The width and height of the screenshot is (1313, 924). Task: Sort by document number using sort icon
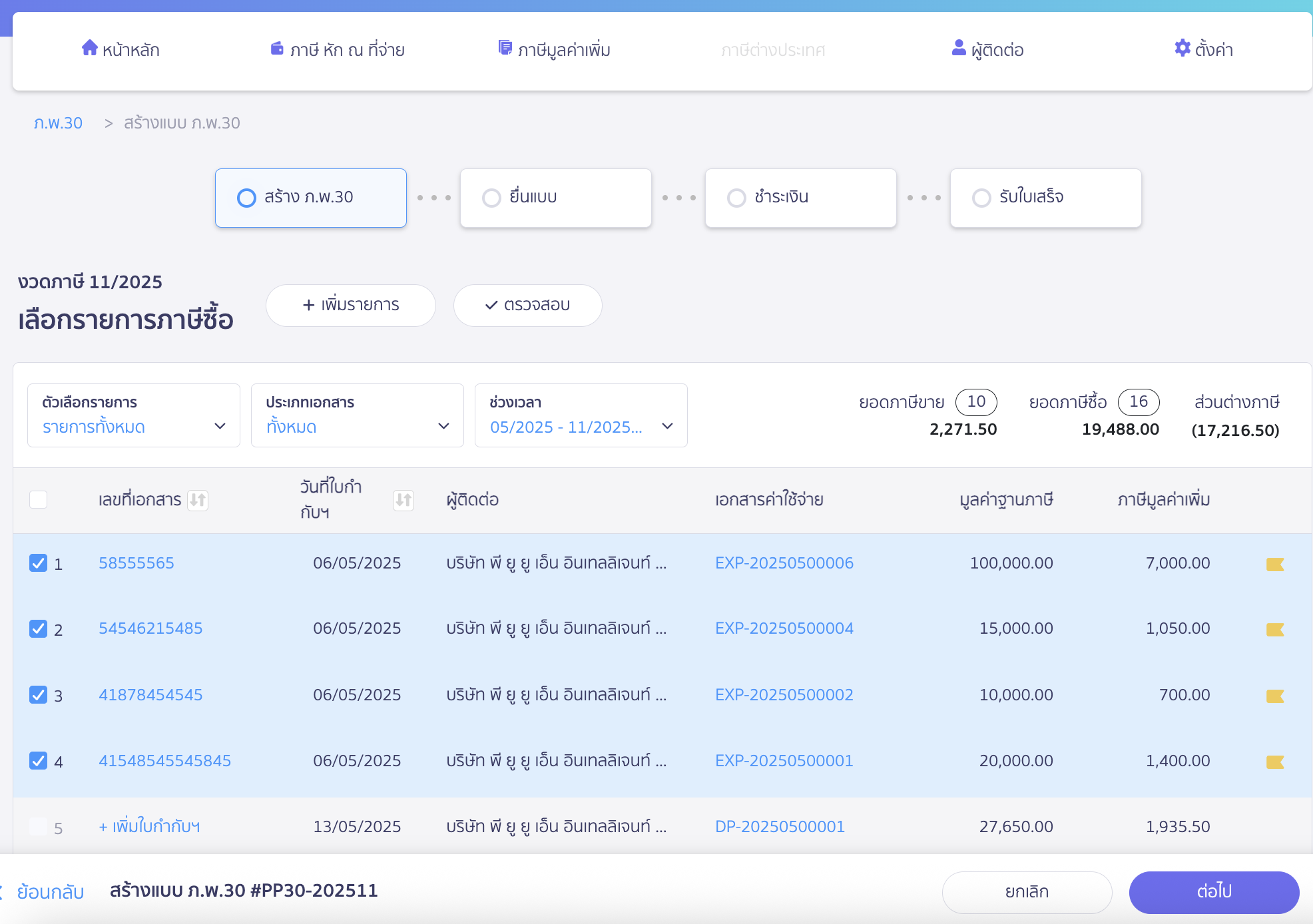(x=198, y=500)
